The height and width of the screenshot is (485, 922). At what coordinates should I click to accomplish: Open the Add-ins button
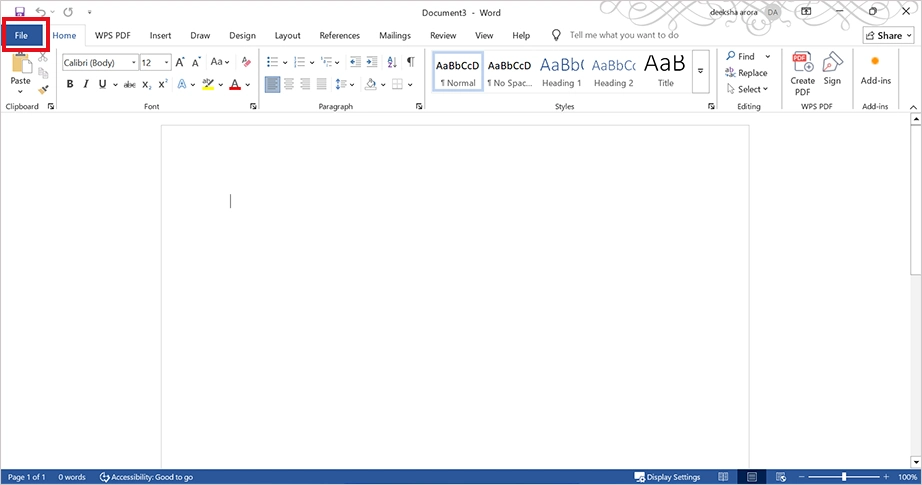tap(876, 70)
